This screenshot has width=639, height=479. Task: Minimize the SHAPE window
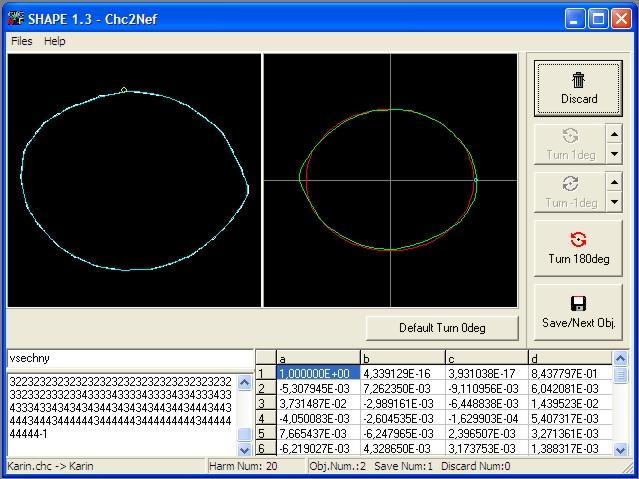coord(575,19)
